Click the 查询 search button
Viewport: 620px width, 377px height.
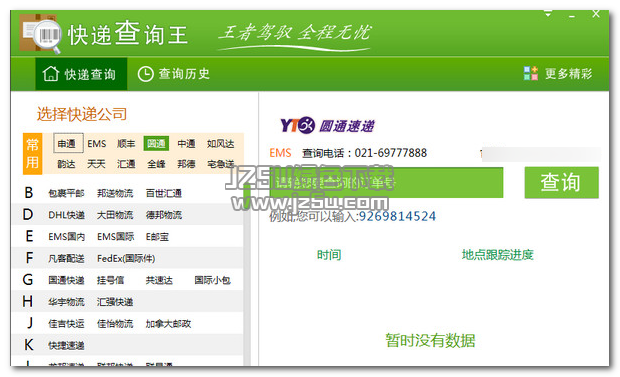561,182
